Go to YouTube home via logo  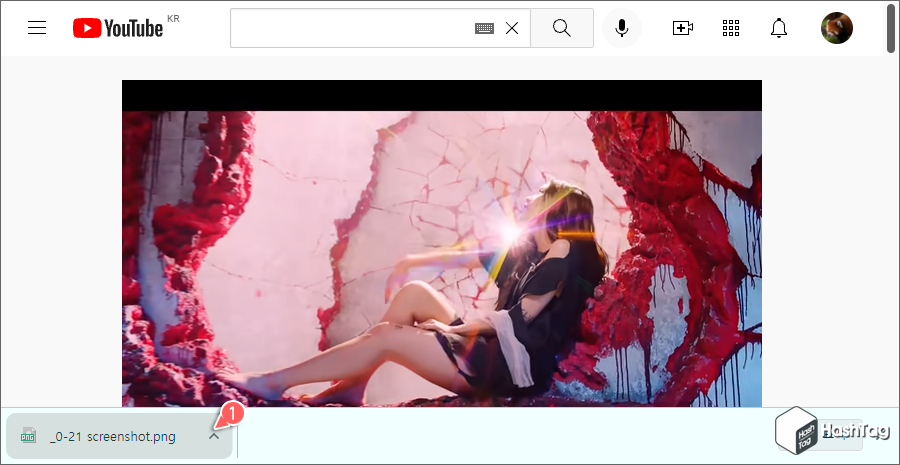pos(118,28)
